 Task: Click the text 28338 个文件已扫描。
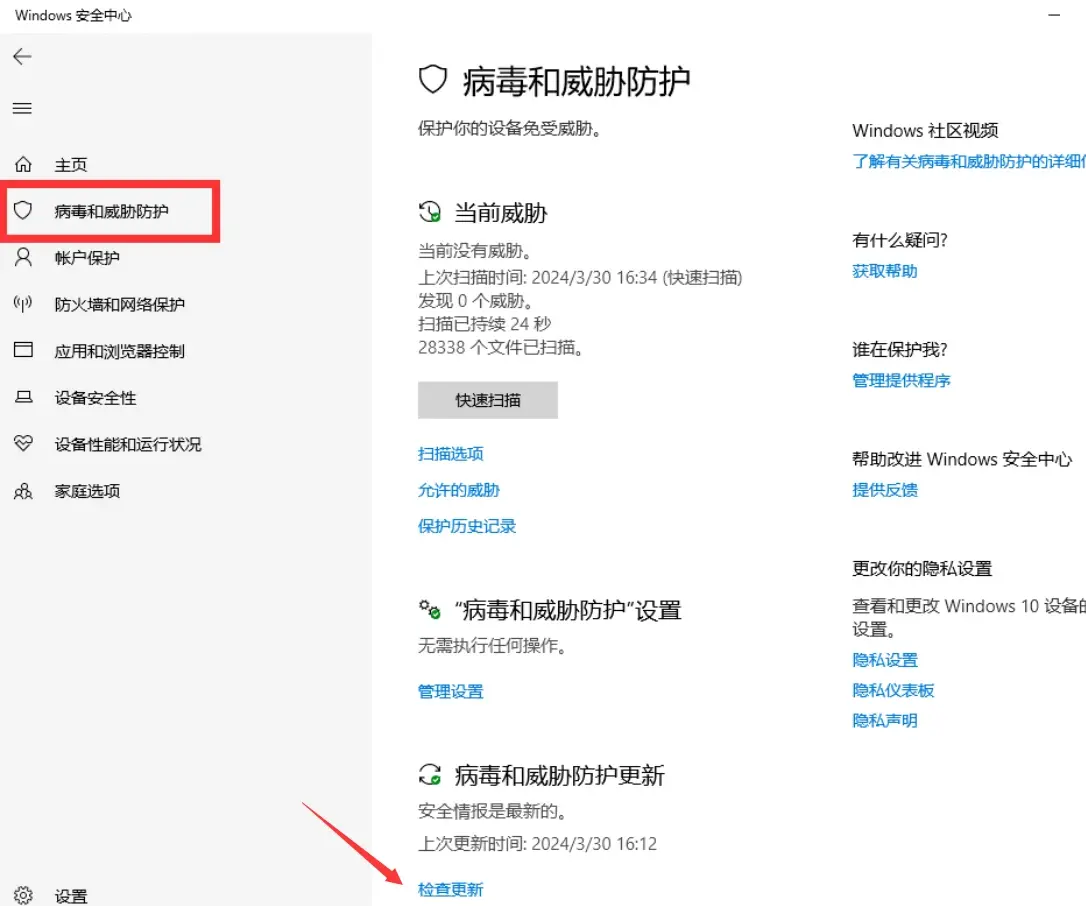pyautogui.click(x=501, y=347)
